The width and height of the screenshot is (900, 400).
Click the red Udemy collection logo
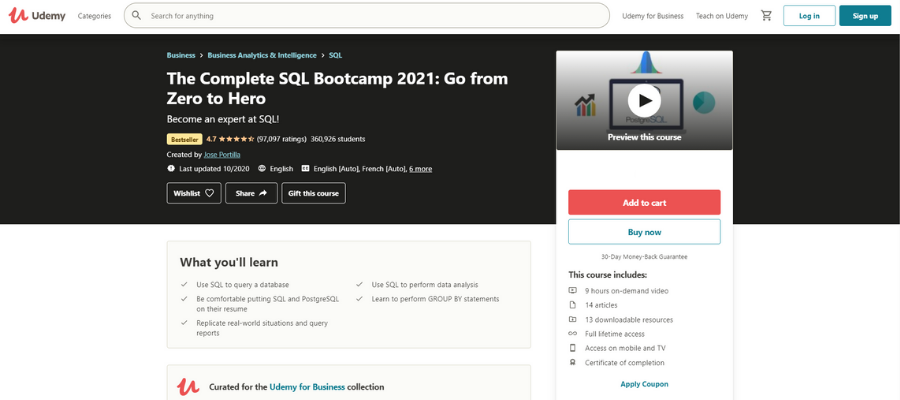188,386
